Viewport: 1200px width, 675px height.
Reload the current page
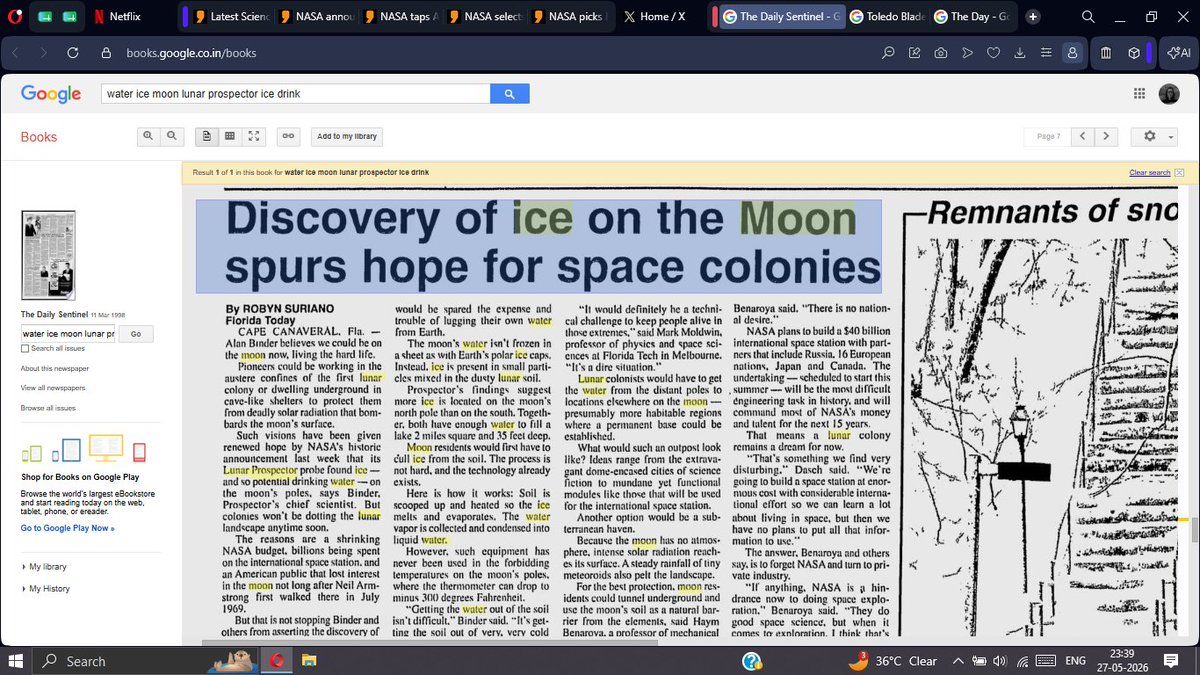point(73,53)
